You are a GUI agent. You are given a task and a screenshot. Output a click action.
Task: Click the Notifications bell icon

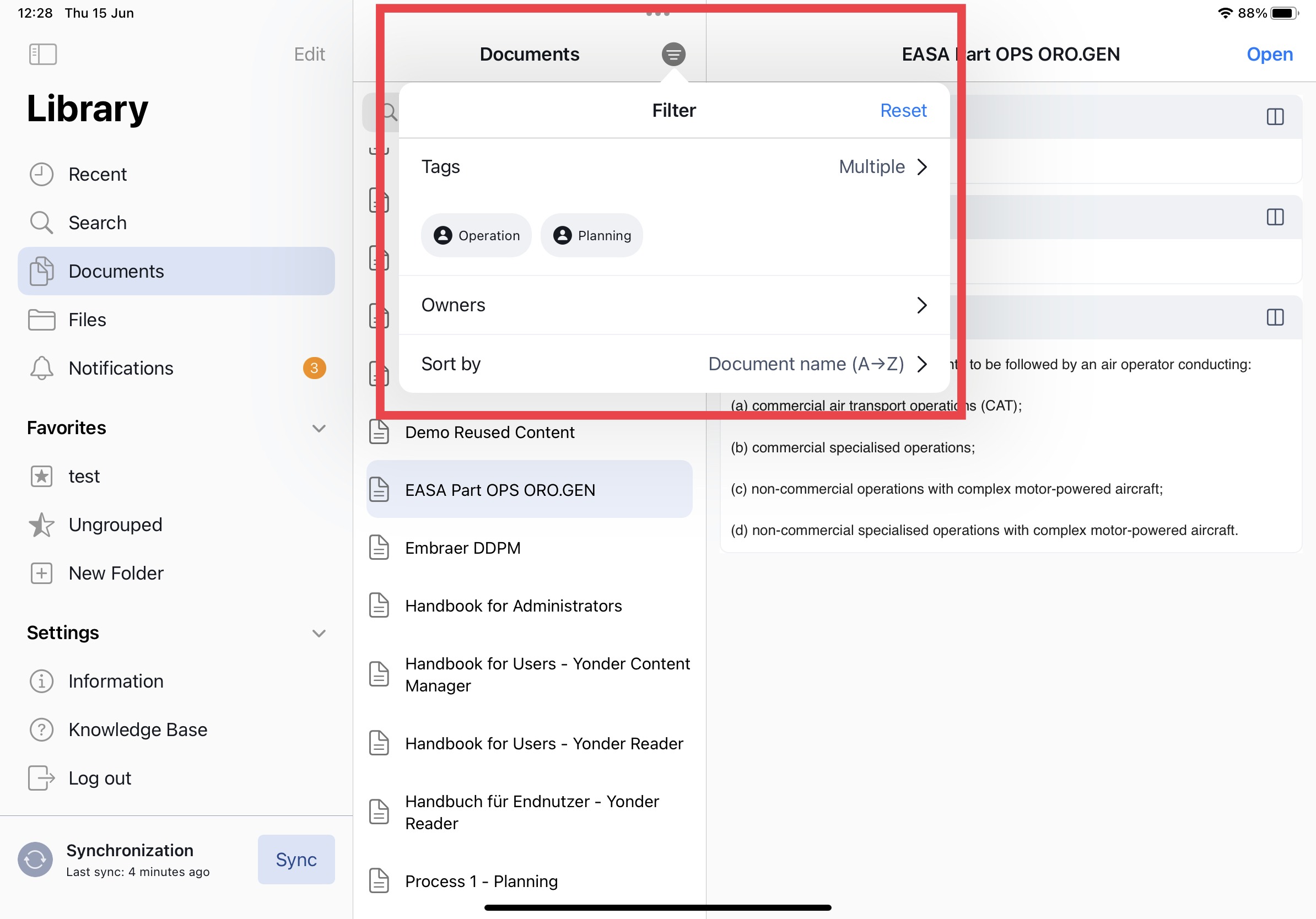(41, 368)
